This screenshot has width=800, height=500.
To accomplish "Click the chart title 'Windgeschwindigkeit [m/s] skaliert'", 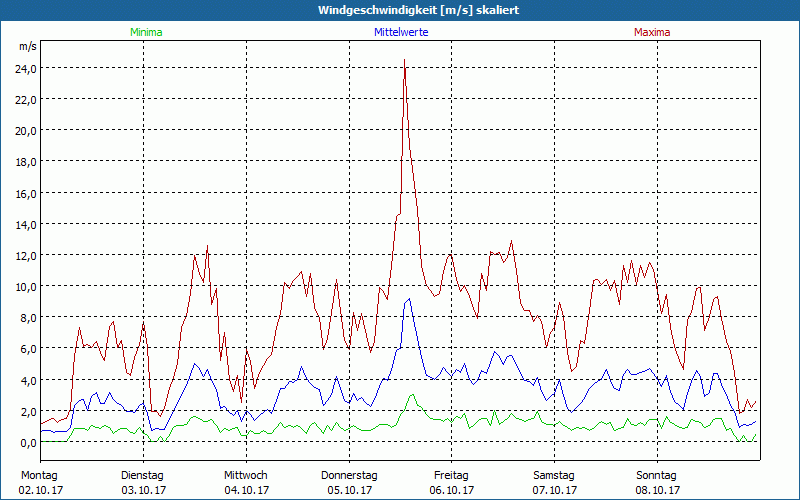I will 418,10.
